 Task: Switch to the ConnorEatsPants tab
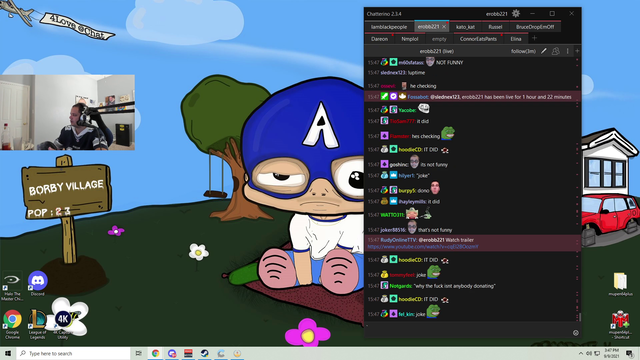[x=478, y=39]
